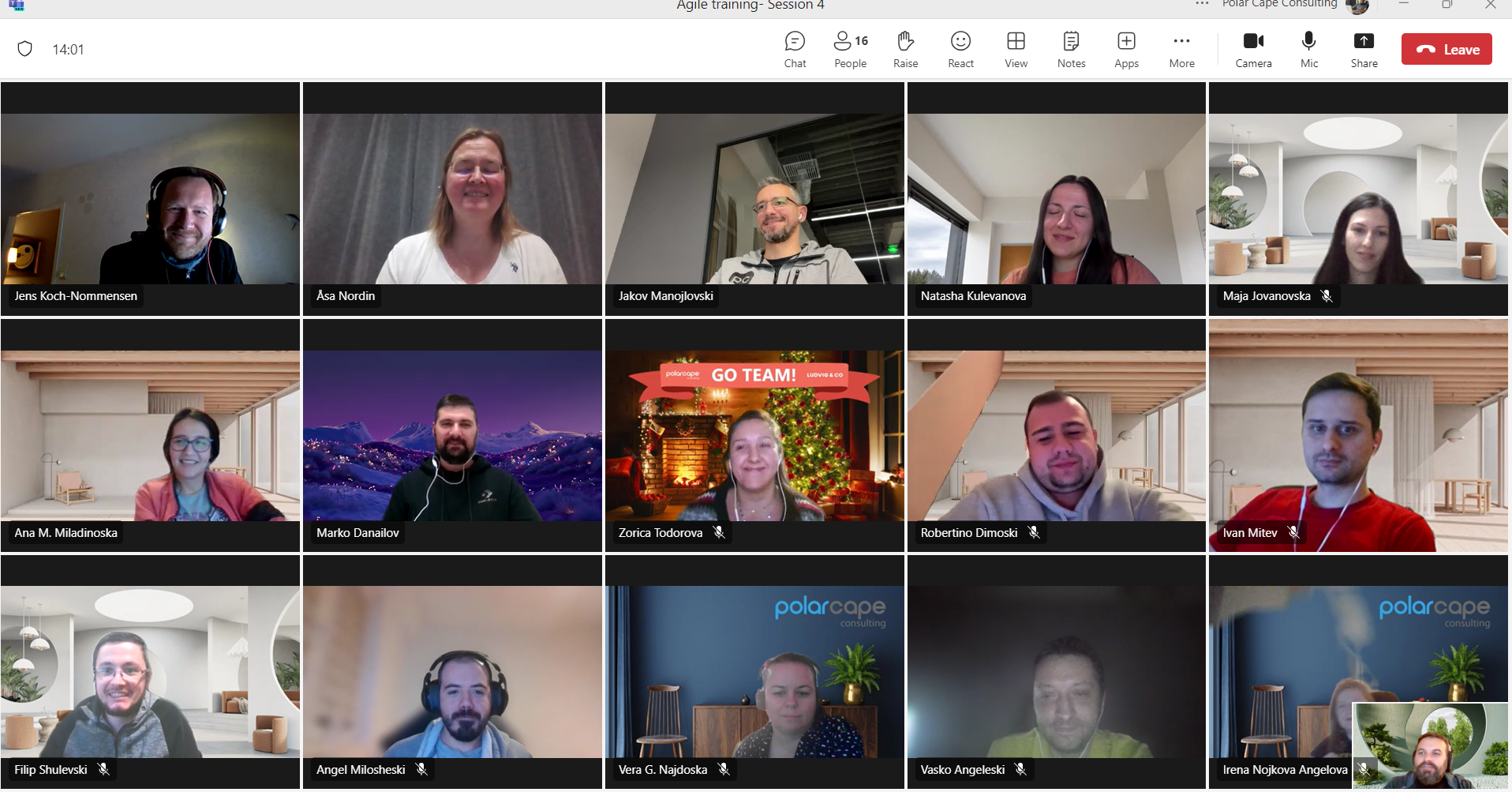Expand the More actions menu
Image resolution: width=1512 pixels, height=792 pixels.
[1181, 50]
